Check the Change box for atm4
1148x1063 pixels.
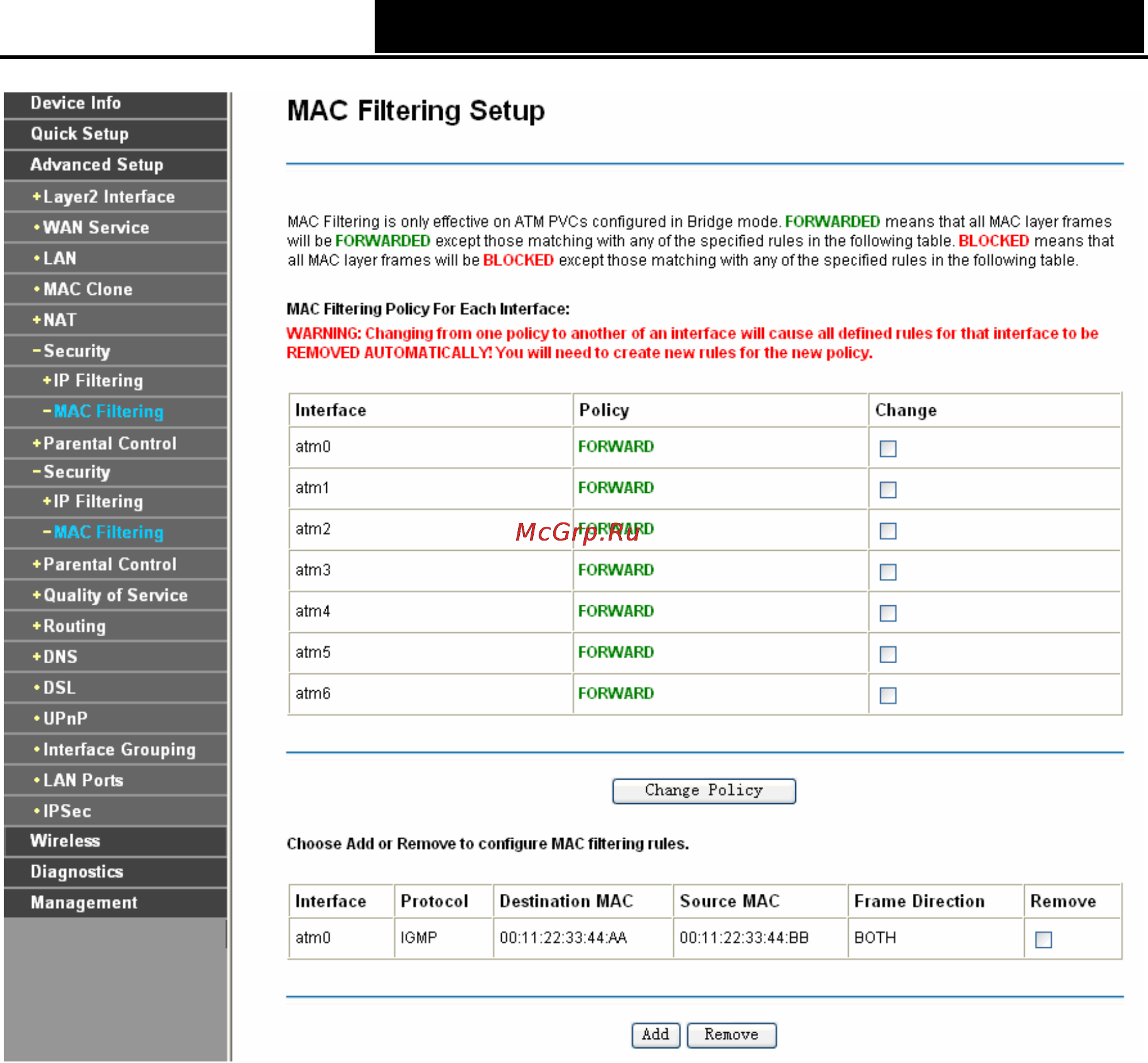click(888, 613)
